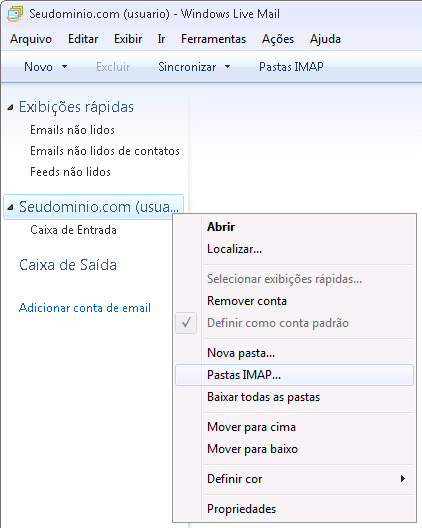The width and height of the screenshot is (422, 528).
Task: Choose Pastas IMAP... in the context menu
Action: (294, 375)
